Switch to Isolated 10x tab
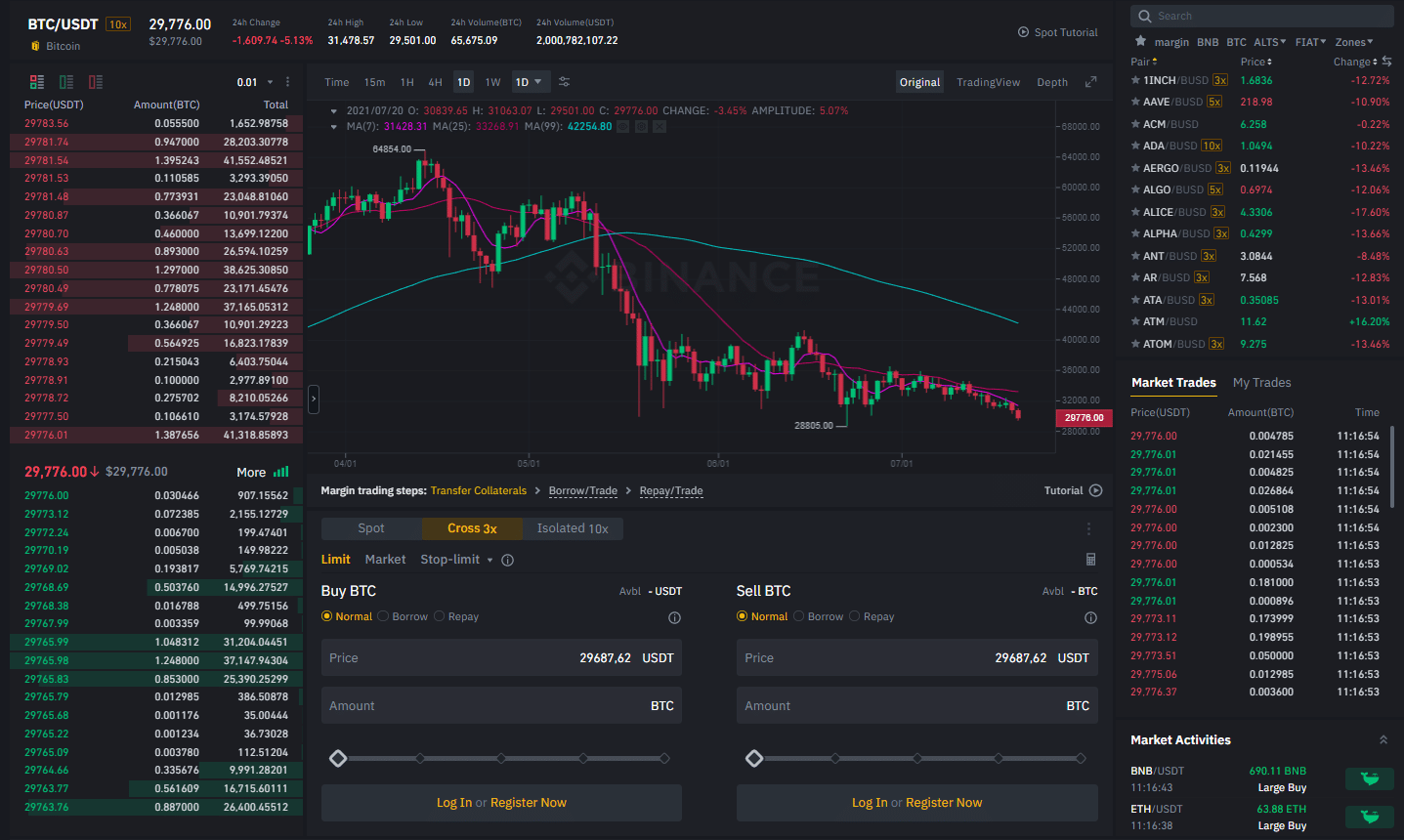 coord(573,528)
